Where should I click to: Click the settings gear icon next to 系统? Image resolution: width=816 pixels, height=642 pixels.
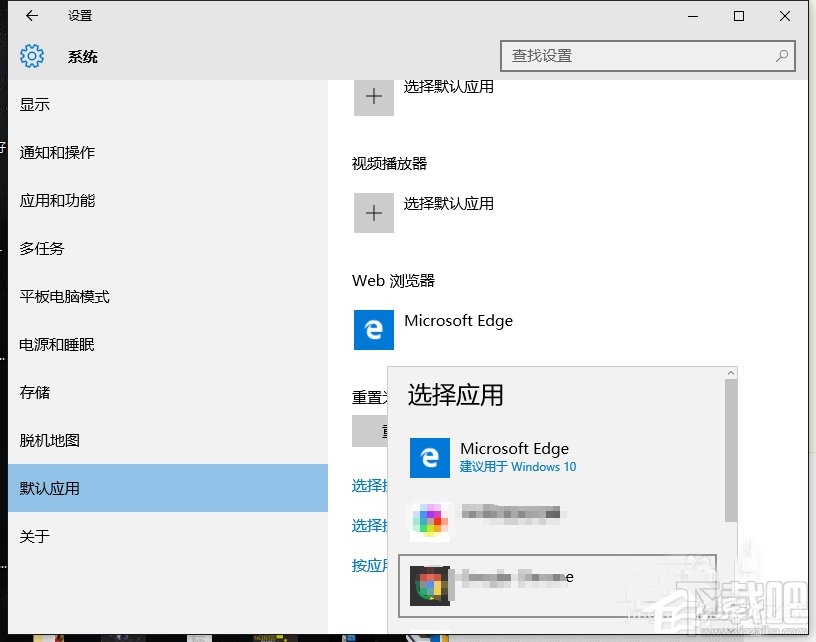coord(32,56)
